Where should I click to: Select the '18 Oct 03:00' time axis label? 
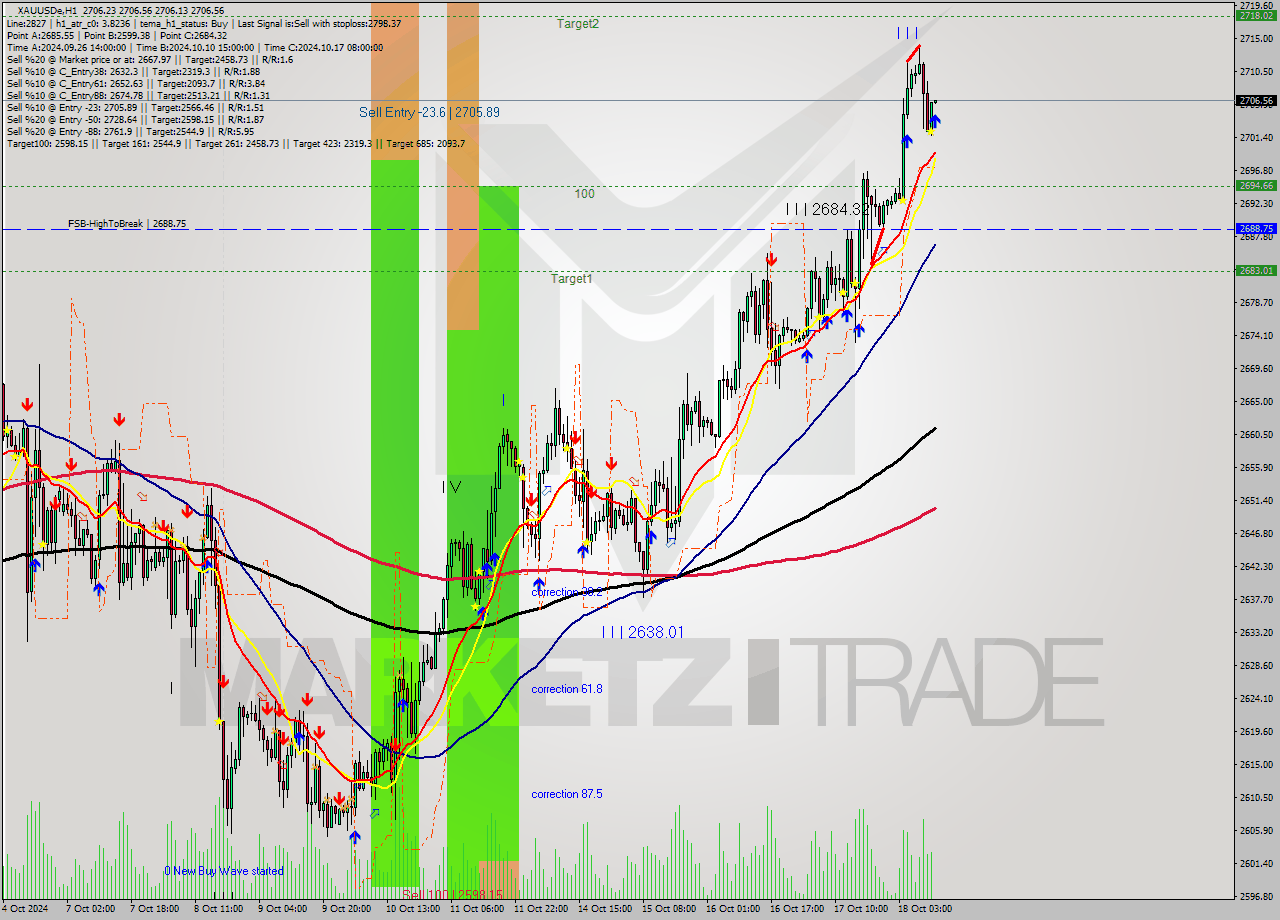tap(925, 909)
